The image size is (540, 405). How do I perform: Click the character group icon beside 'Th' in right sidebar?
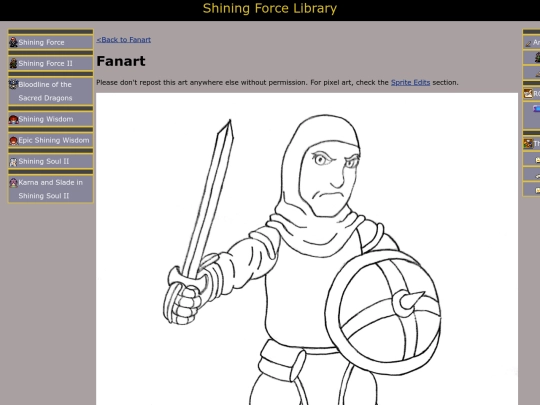(528, 143)
